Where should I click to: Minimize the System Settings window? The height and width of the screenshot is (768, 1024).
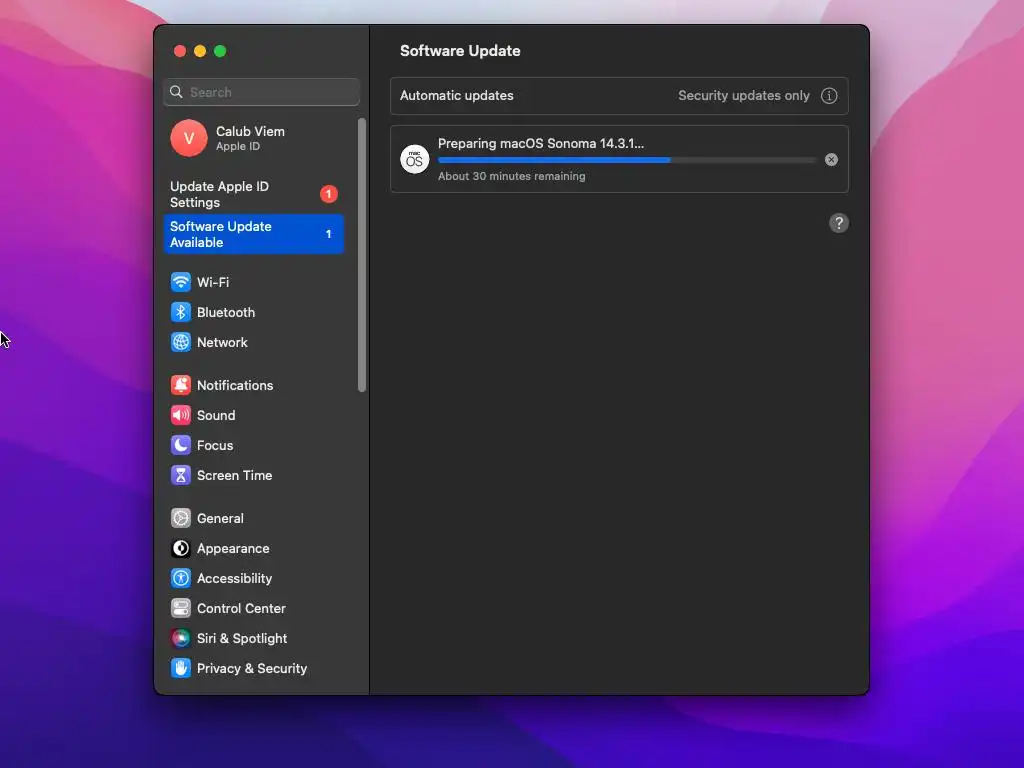click(x=200, y=51)
